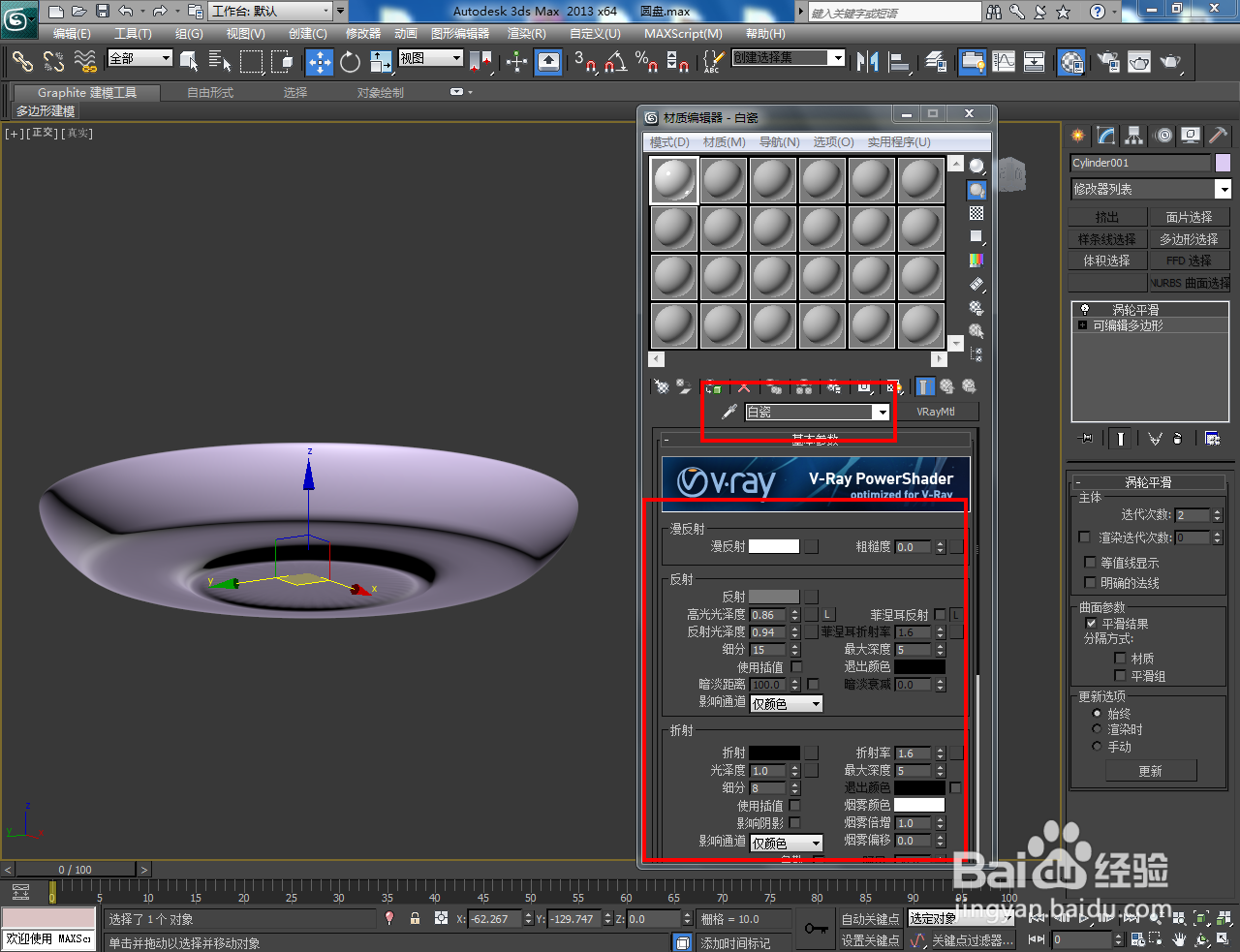Click the Render Production teapot icon
This screenshot has height=952, width=1240.
(1171, 62)
